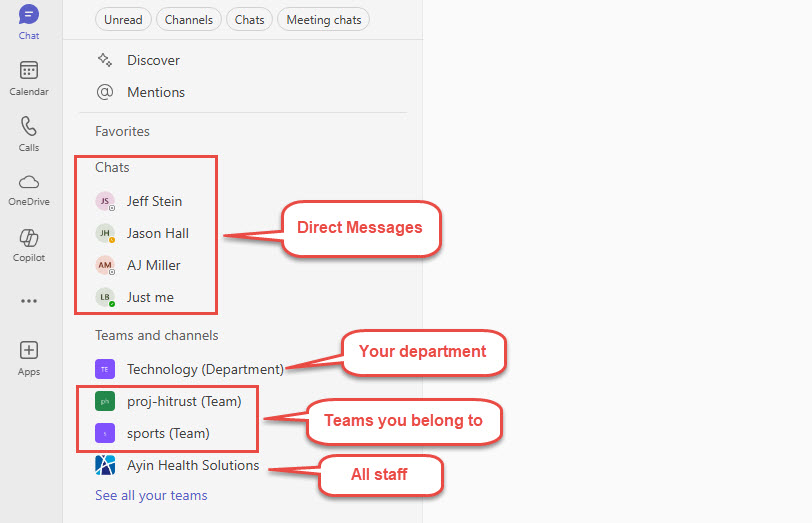The image size is (812, 523).
Task: Open chat with Jason Hall
Action: coord(157,233)
